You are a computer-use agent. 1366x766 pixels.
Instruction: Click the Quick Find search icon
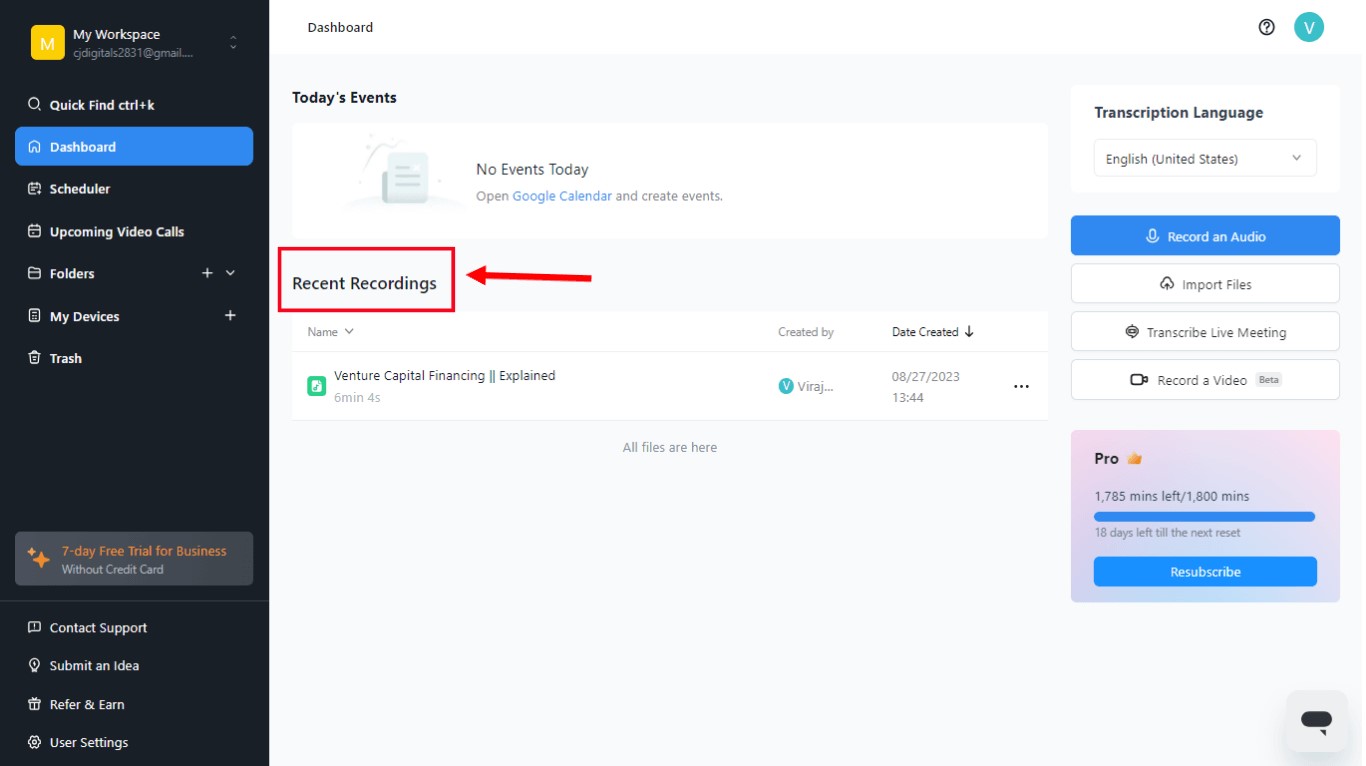pyautogui.click(x=34, y=105)
